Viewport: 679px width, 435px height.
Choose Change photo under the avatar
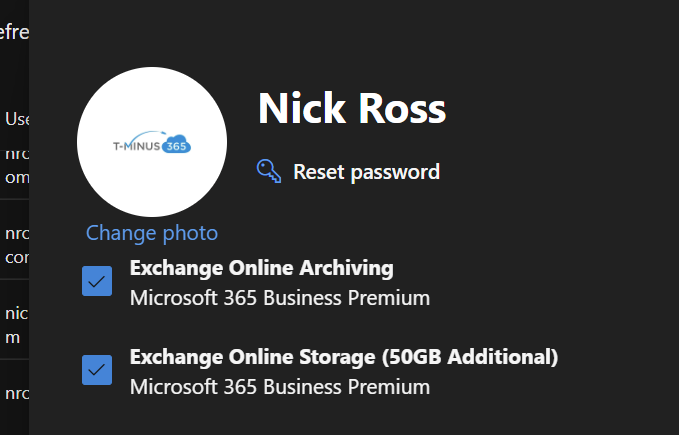pos(152,233)
